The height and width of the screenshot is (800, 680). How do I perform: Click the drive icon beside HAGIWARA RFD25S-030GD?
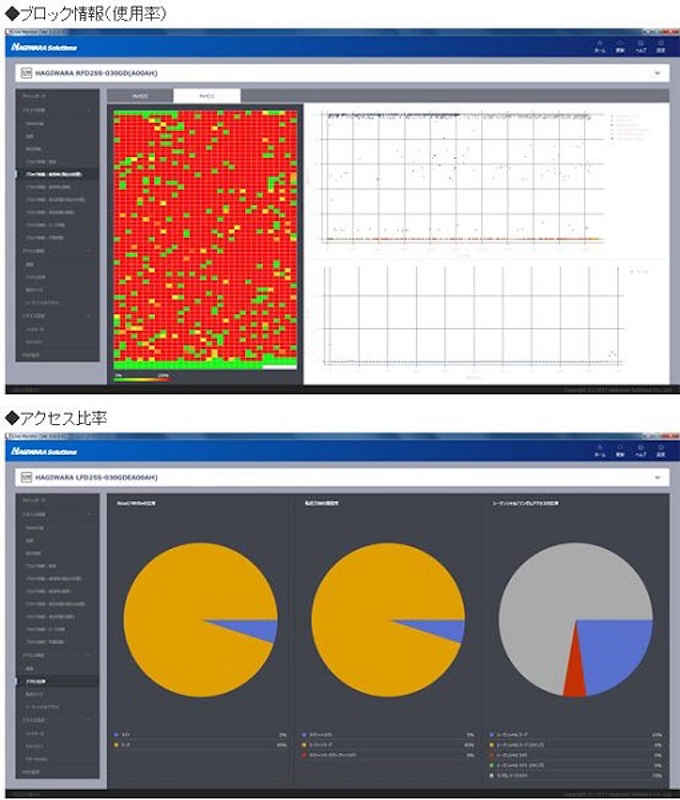pos(27,73)
